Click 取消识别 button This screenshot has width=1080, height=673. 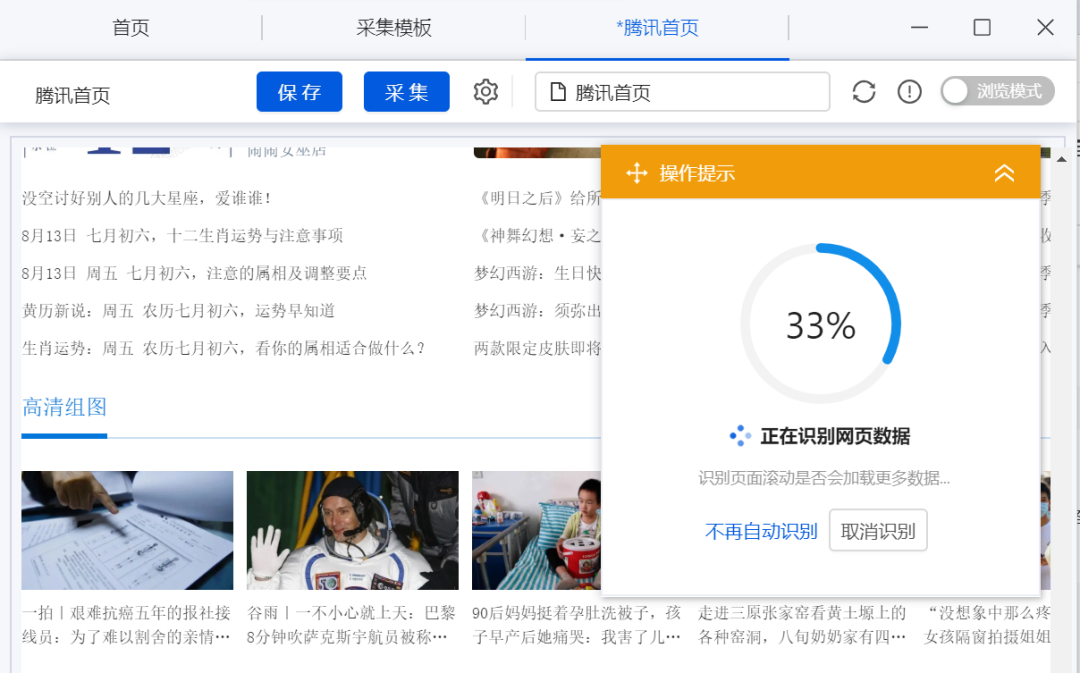[x=878, y=530]
